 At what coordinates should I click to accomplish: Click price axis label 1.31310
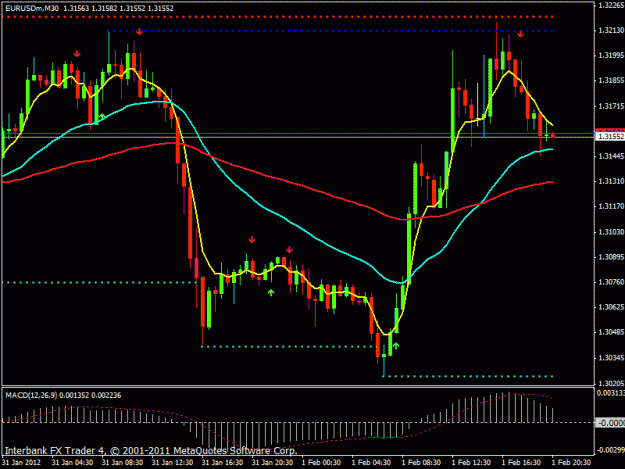point(611,181)
